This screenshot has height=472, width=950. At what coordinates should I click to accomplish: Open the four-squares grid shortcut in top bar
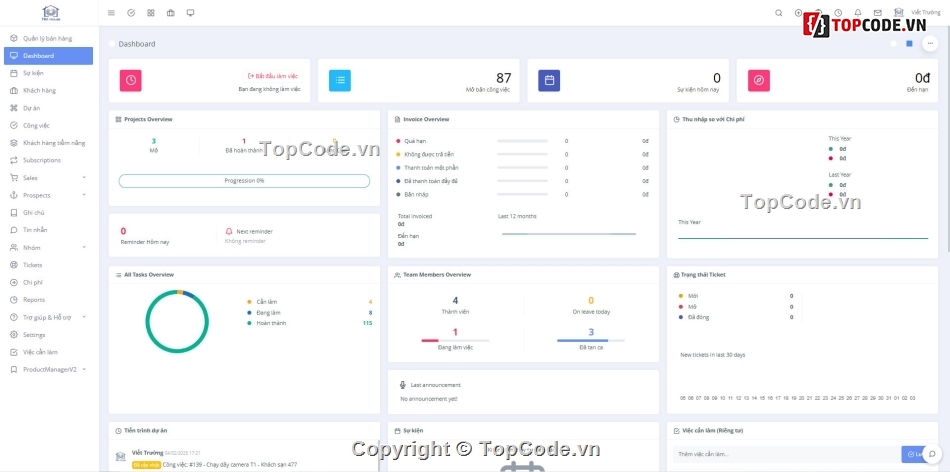151,13
